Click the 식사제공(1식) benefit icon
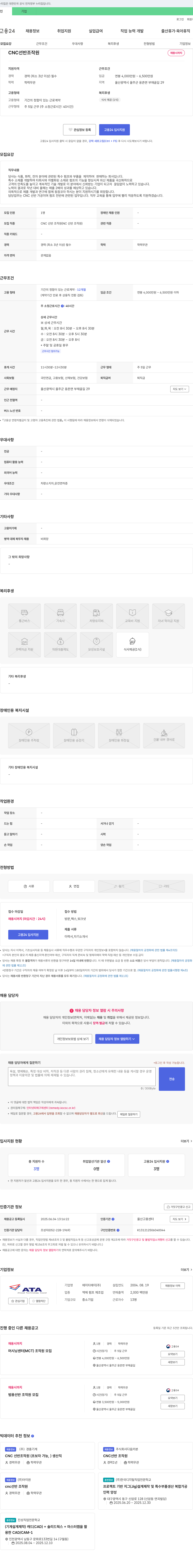Screen dimensions: 193x1568 tap(132, 645)
